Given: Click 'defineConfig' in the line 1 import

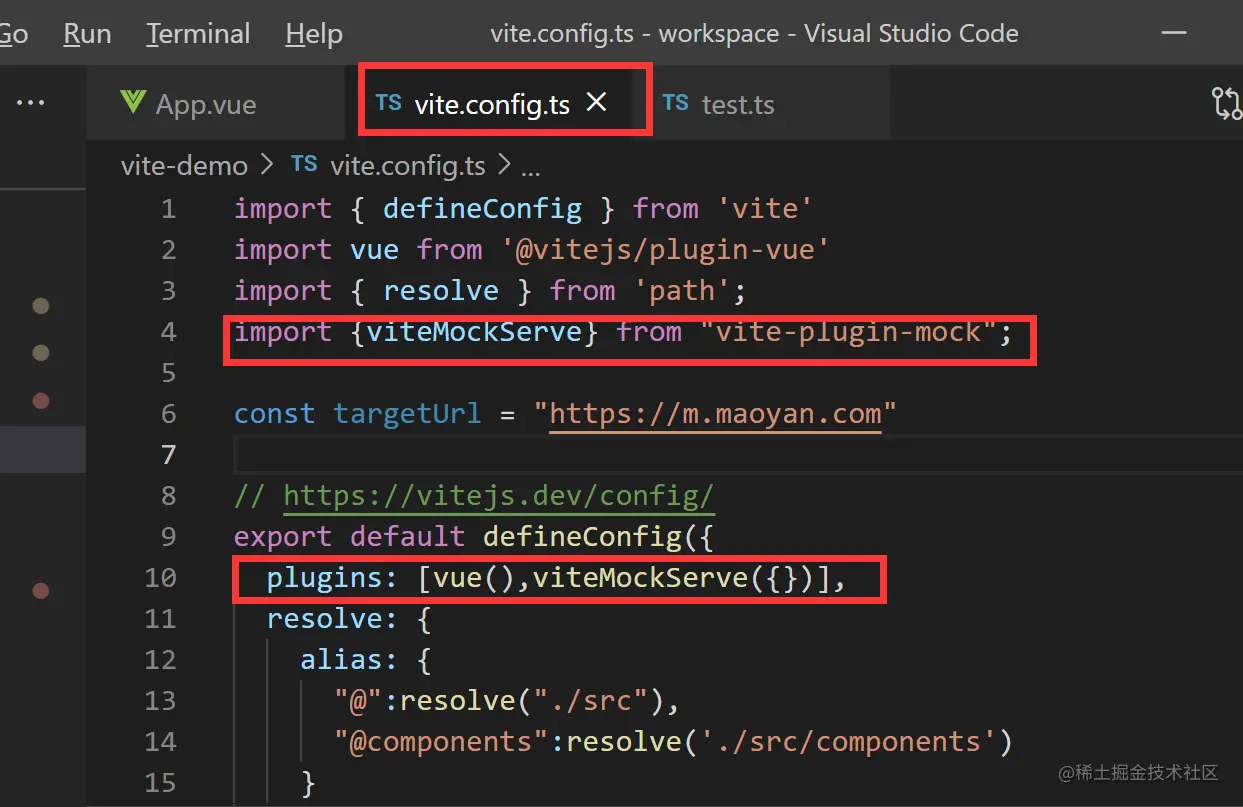Looking at the screenshot, I should tap(482, 209).
